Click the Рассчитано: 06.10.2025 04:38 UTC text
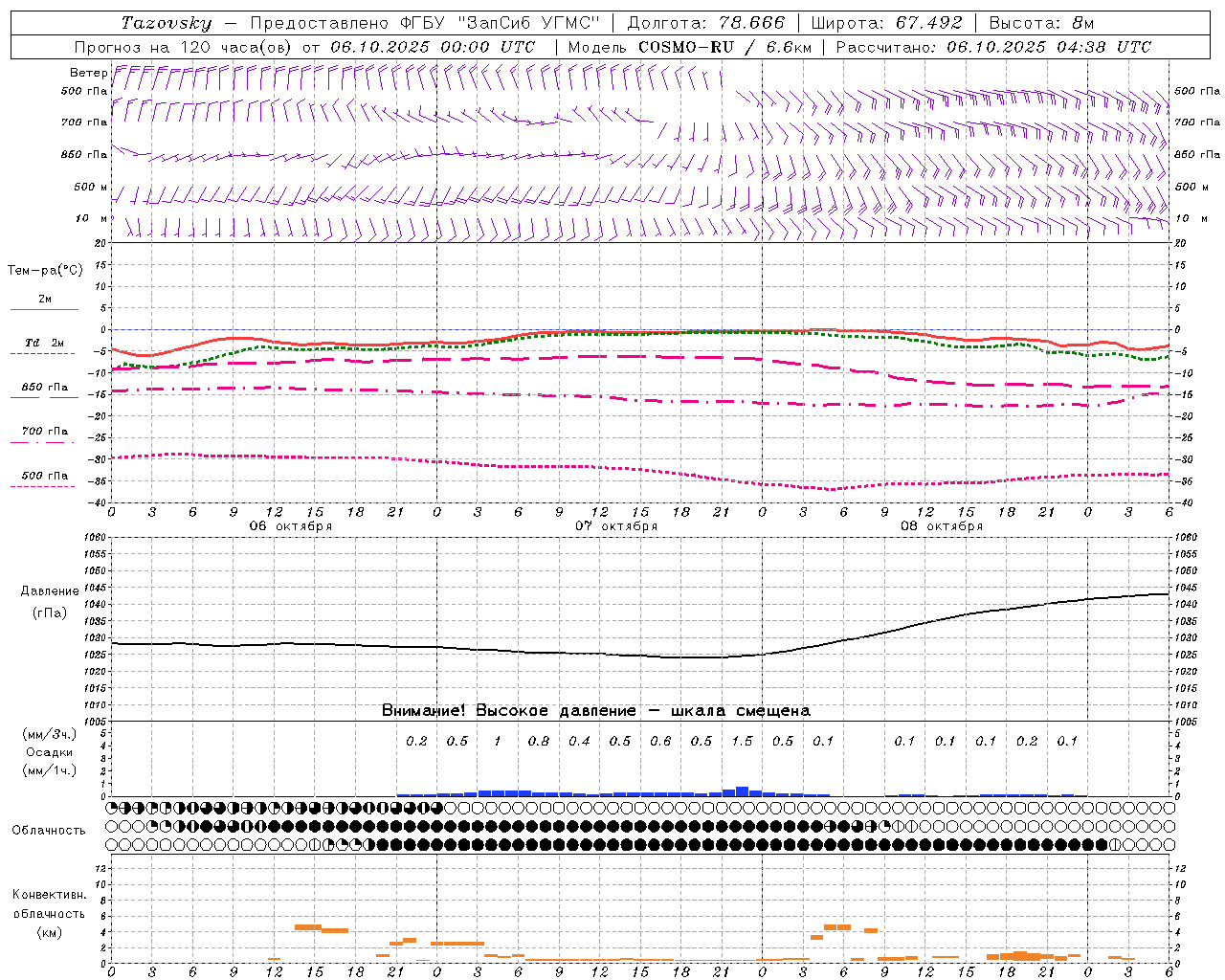Screen dimensions: 1225x980 pos(993,47)
